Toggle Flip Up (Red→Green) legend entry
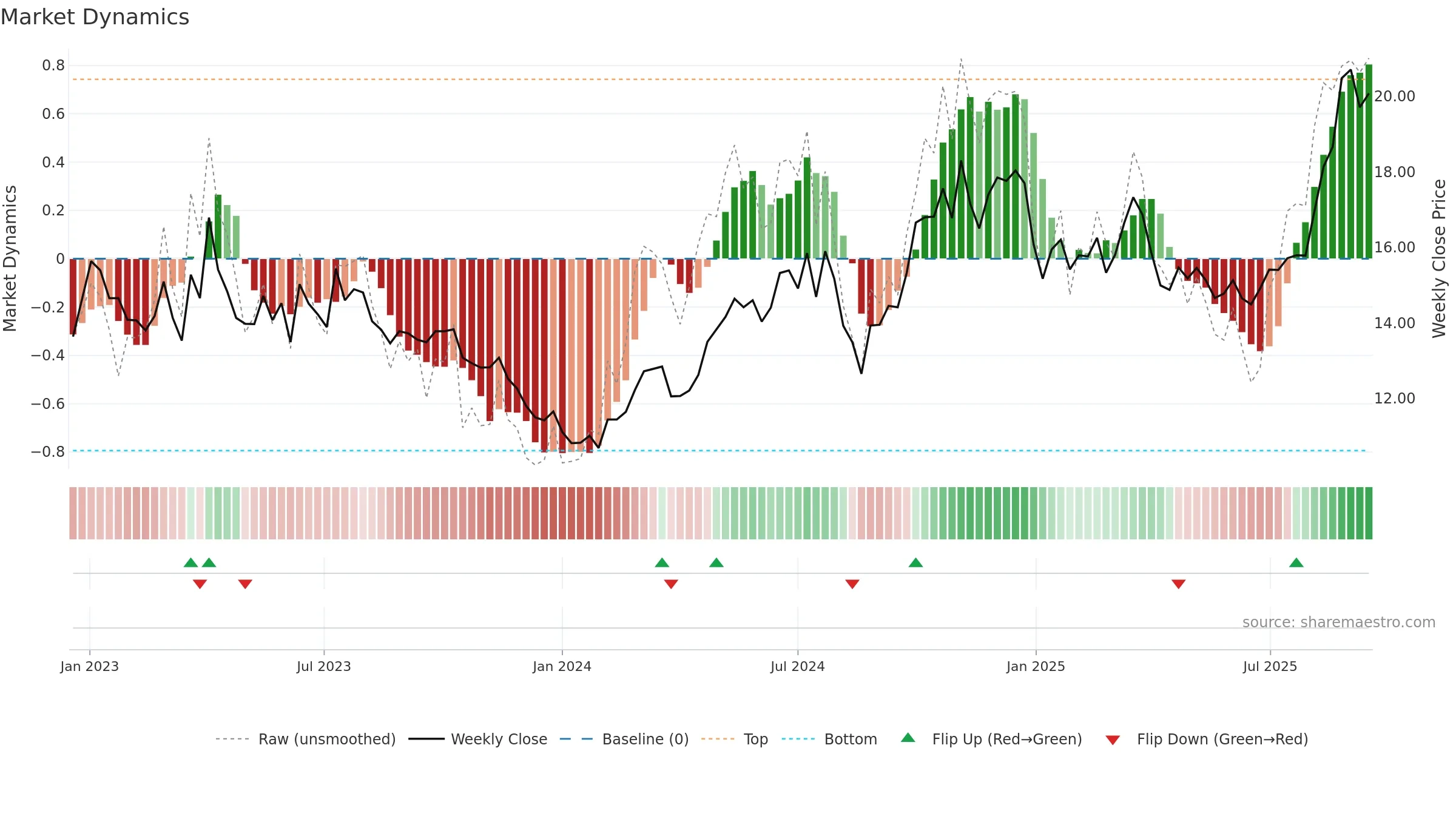Screen dimensions: 1456x819 (x=991, y=739)
